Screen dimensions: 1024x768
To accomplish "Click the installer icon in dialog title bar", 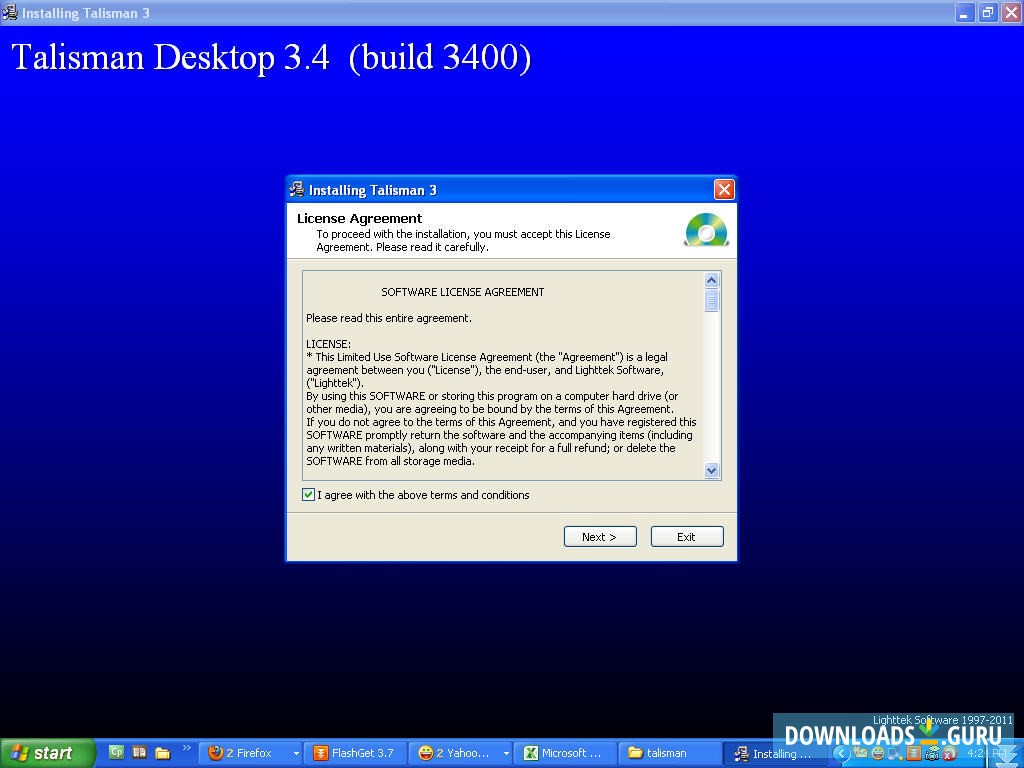I will [x=297, y=190].
